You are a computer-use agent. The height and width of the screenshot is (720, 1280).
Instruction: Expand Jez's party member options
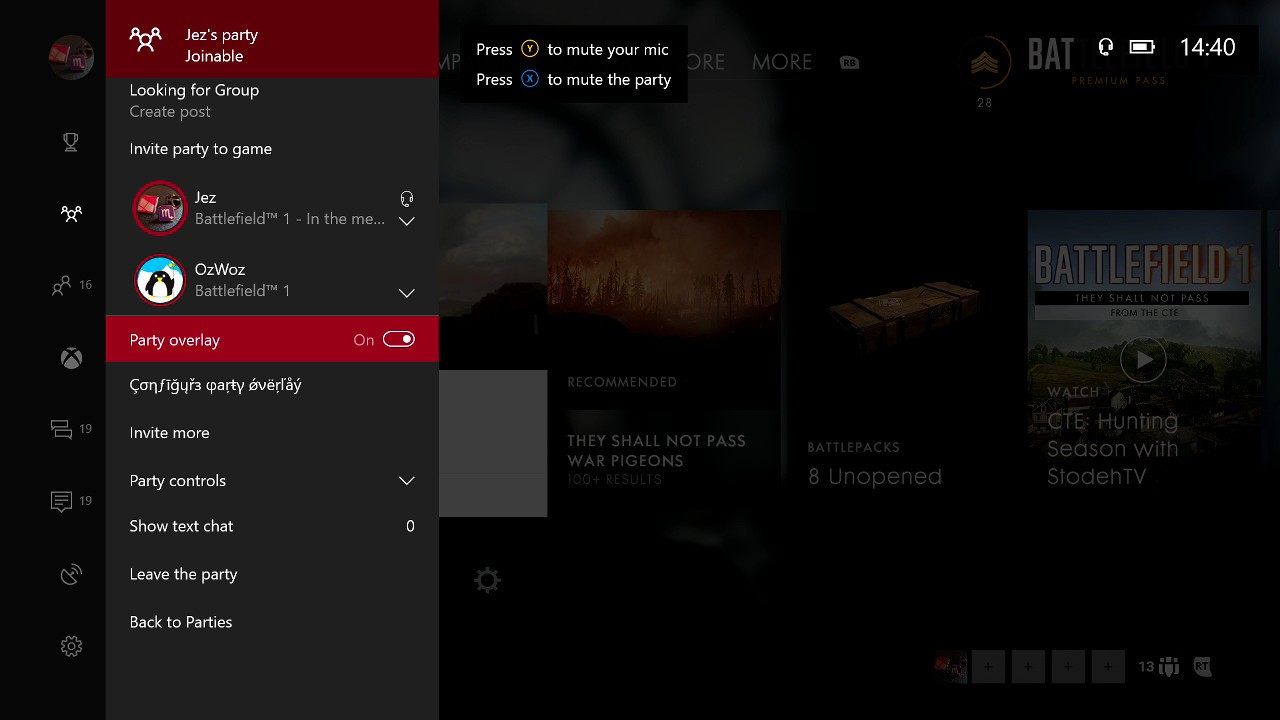(406, 221)
